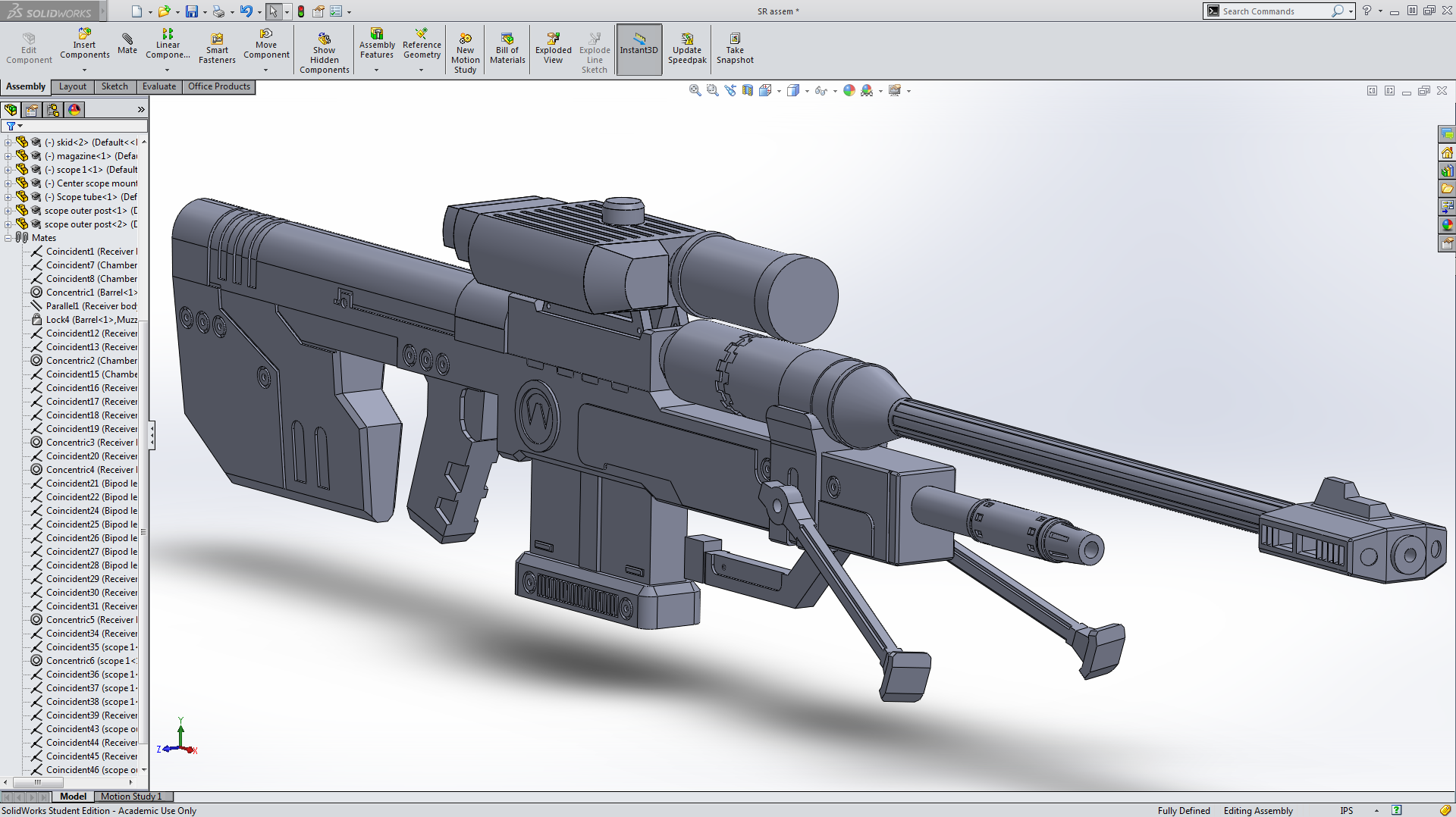The image size is (1456, 817).
Task: Open the DisplayManager panel tab
Action: [74, 110]
